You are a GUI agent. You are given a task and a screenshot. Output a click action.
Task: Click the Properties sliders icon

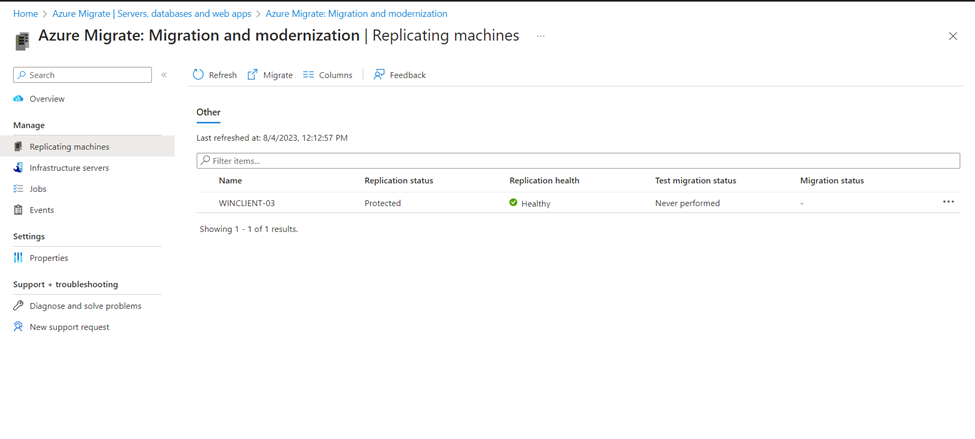coord(19,258)
